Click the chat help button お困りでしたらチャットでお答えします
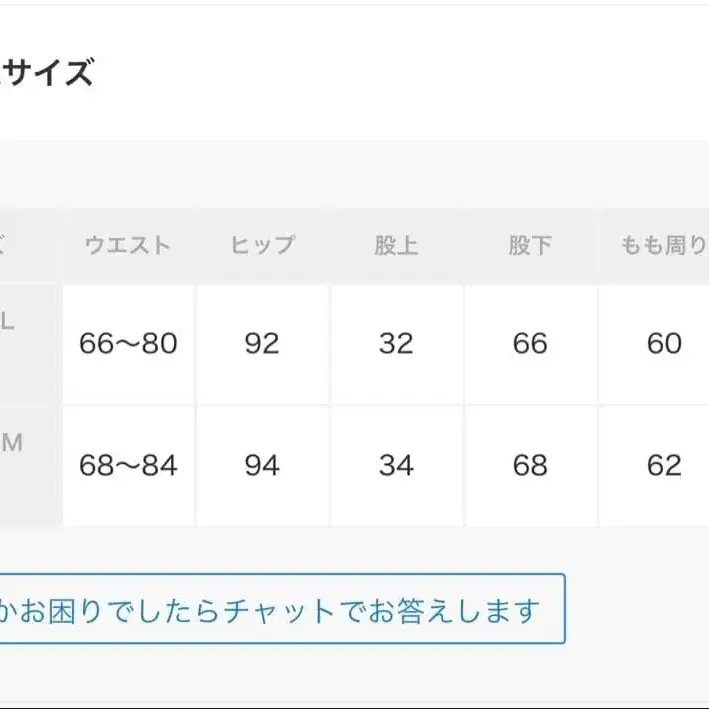This screenshot has height=709, width=709. tap(280, 609)
